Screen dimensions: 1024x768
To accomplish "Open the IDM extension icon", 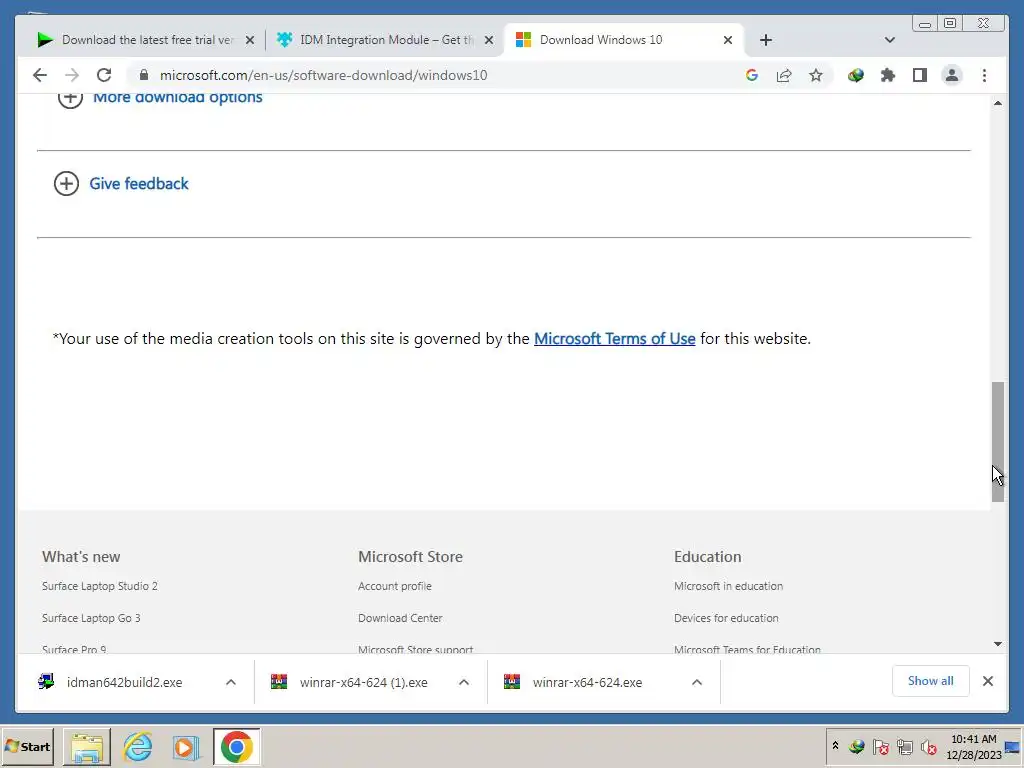I will tap(856, 75).
